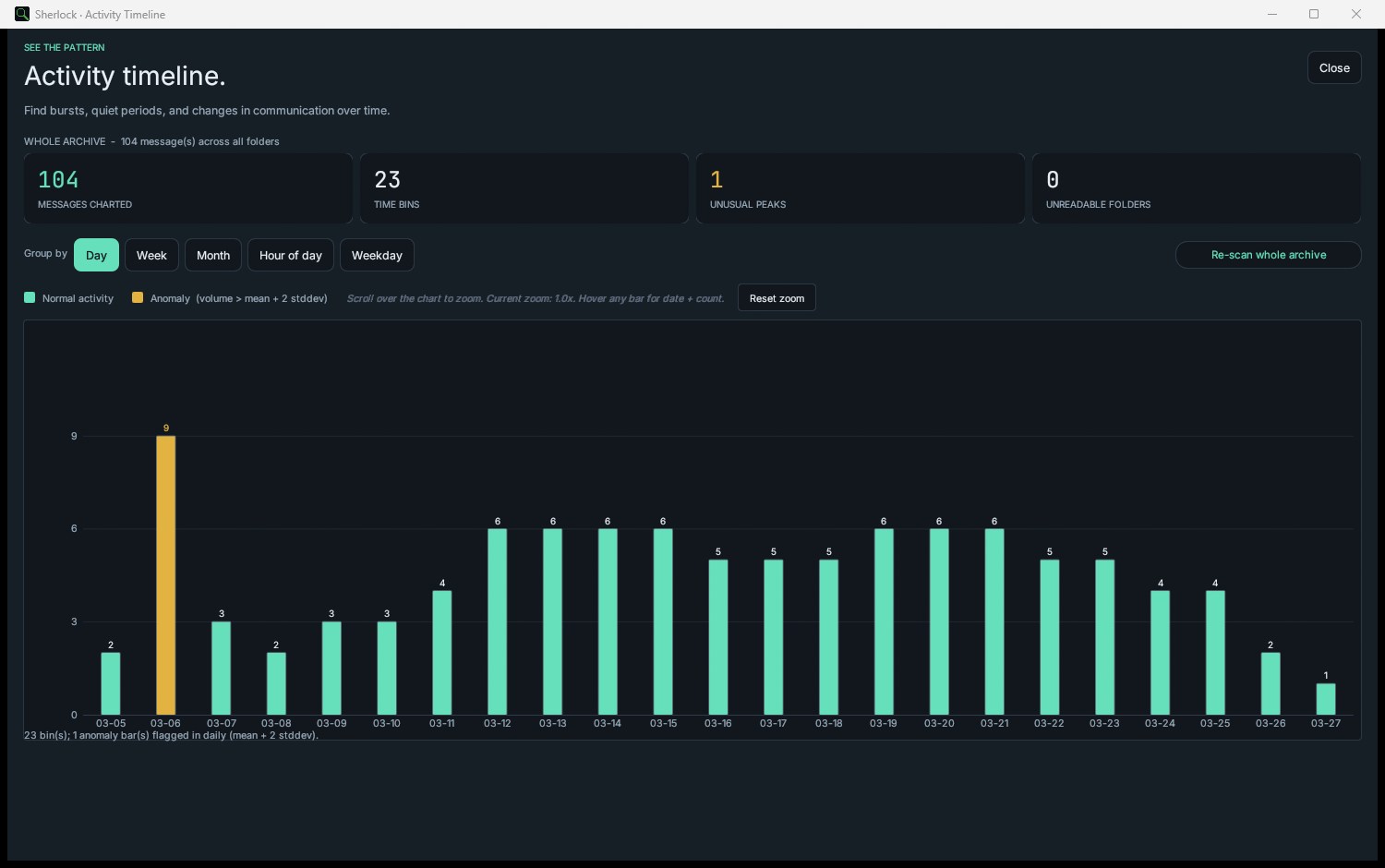Image resolution: width=1385 pixels, height=868 pixels.
Task: Click the 23 Time Bins card
Action: click(524, 188)
